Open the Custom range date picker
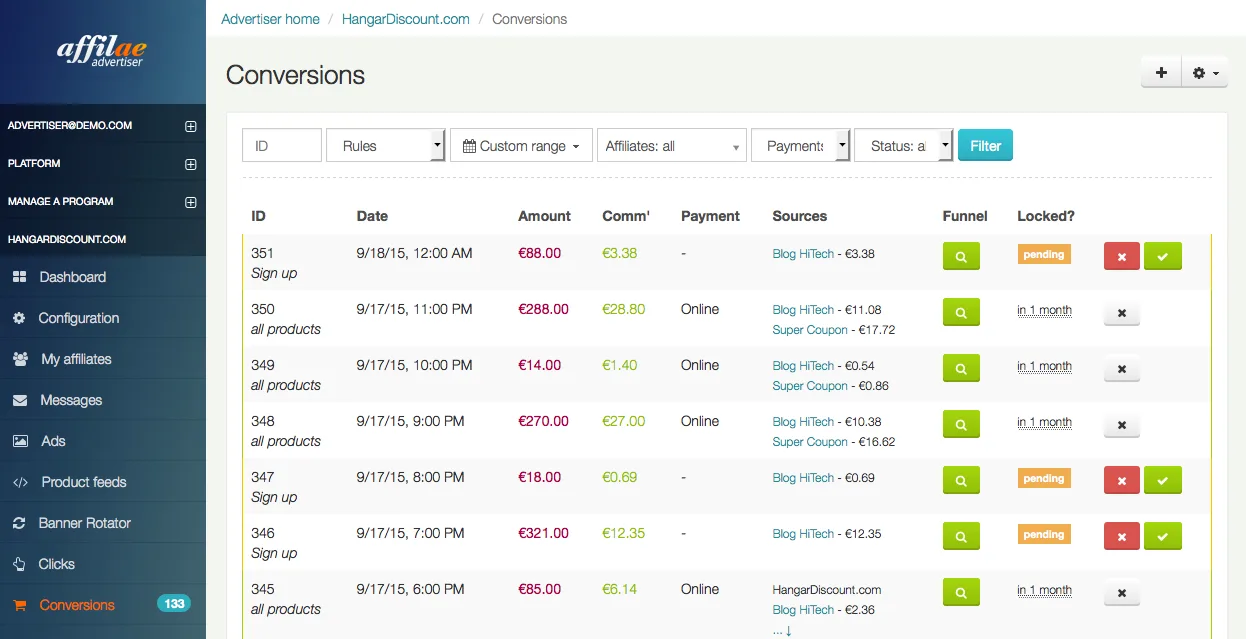The image size is (1246, 639). pyautogui.click(x=521, y=145)
